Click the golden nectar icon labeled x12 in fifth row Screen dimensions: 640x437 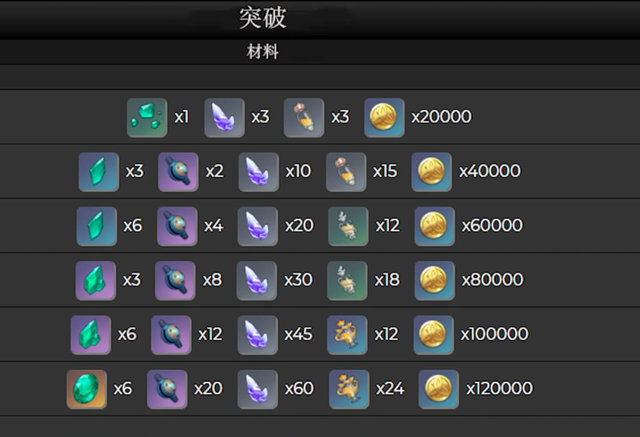pos(347,335)
